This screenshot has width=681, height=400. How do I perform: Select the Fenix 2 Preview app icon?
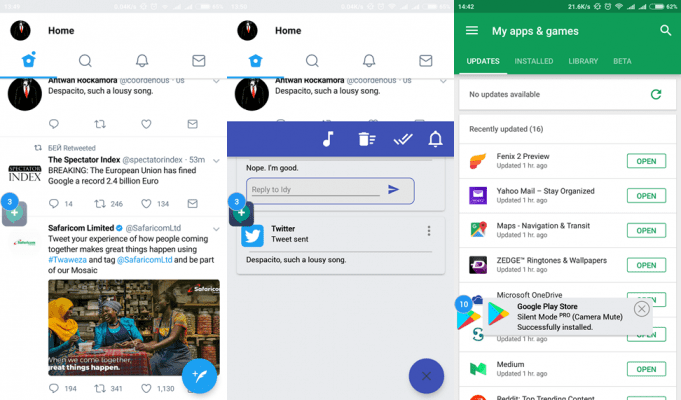(x=478, y=161)
